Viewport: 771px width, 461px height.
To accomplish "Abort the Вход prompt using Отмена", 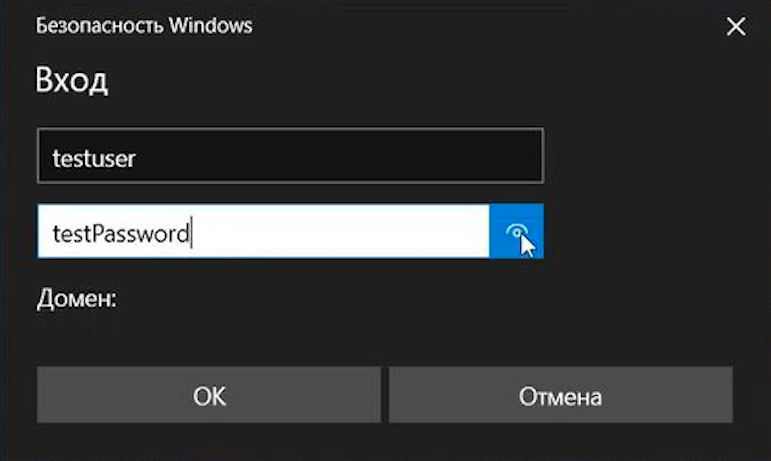I will [560, 395].
